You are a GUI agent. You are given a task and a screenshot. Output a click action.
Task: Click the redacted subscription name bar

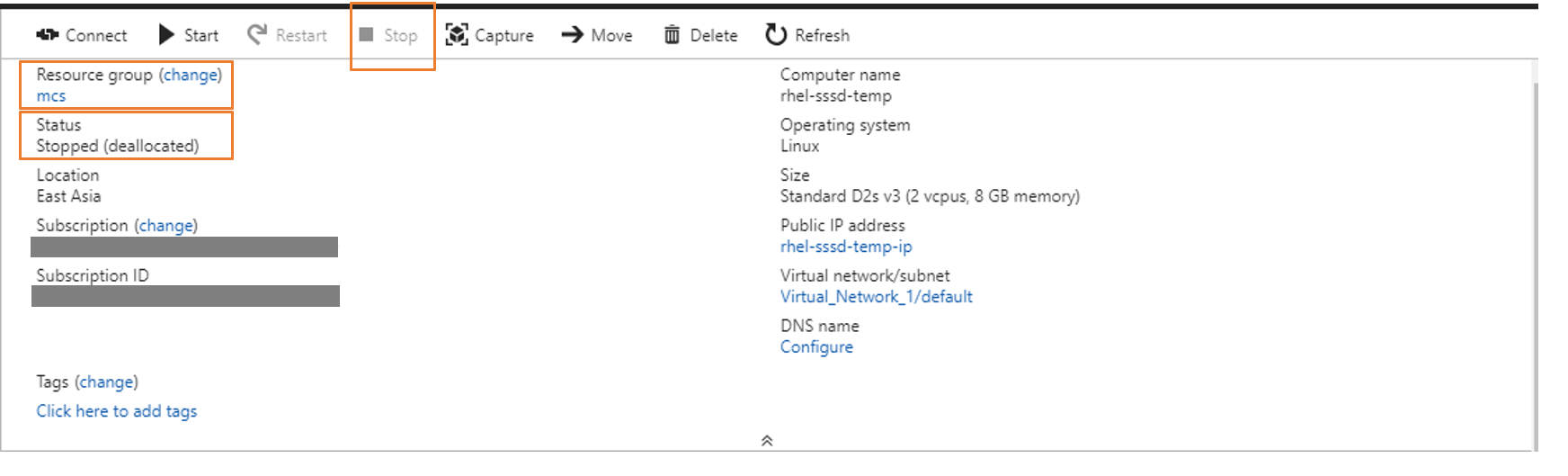[184, 247]
